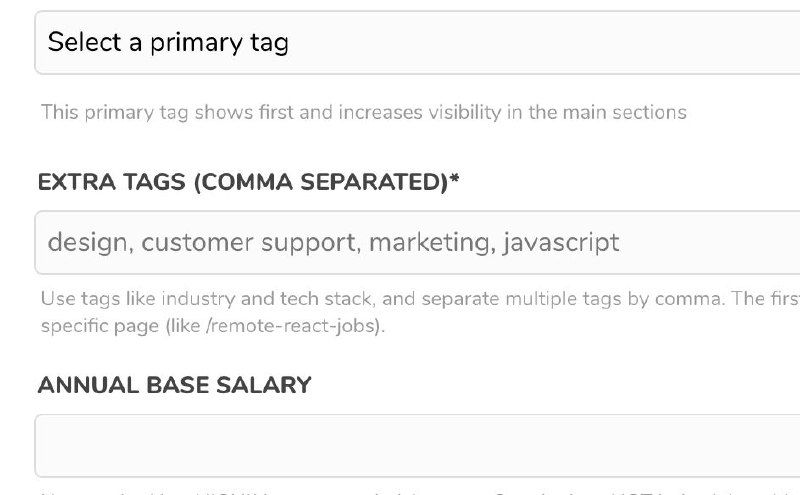Image resolution: width=800 pixels, height=495 pixels.
Task: Click the 'ANNUAL BASE SALARY' label
Action: coord(175,385)
